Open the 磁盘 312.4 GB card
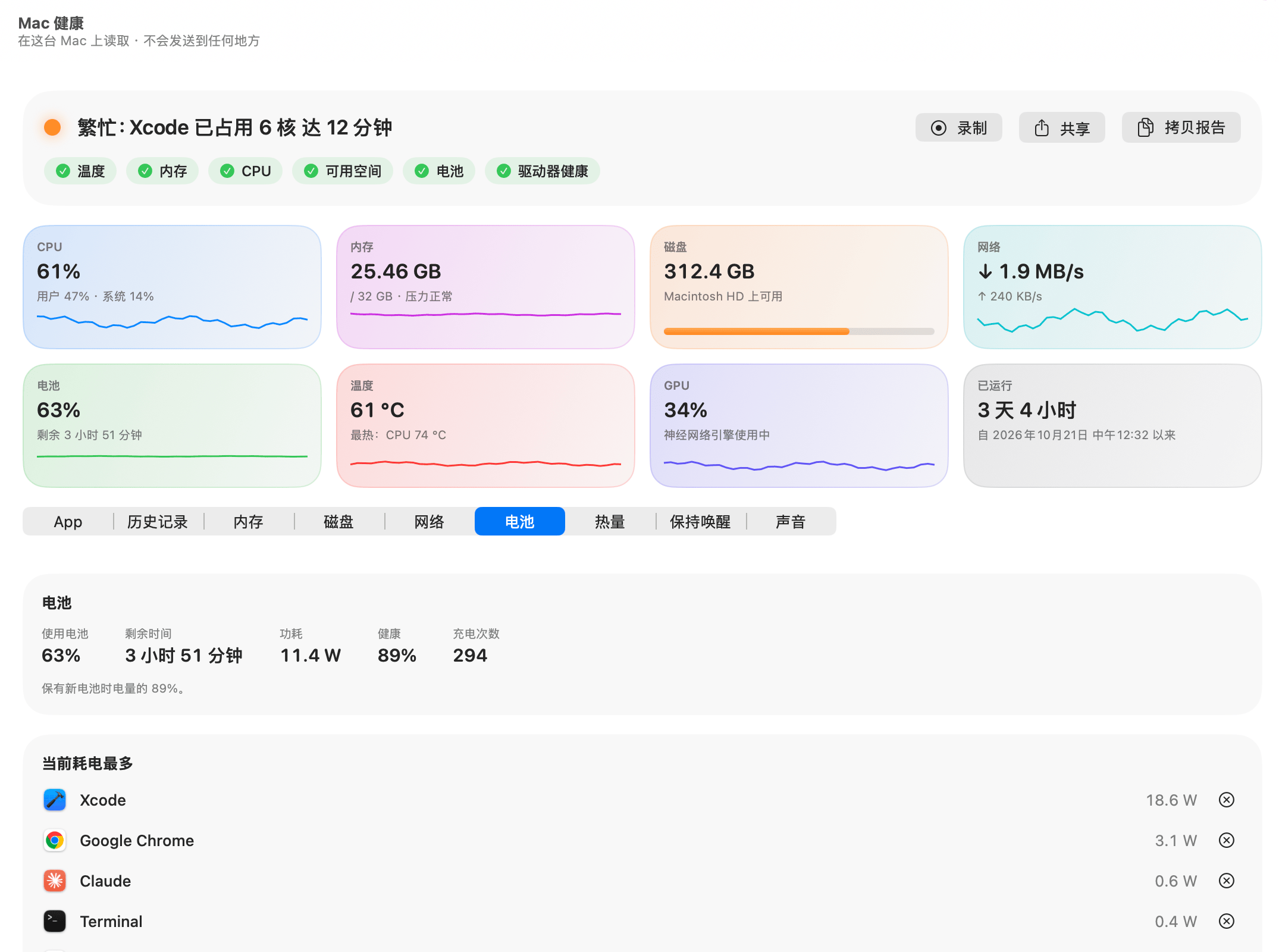 click(x=799, y=287)
